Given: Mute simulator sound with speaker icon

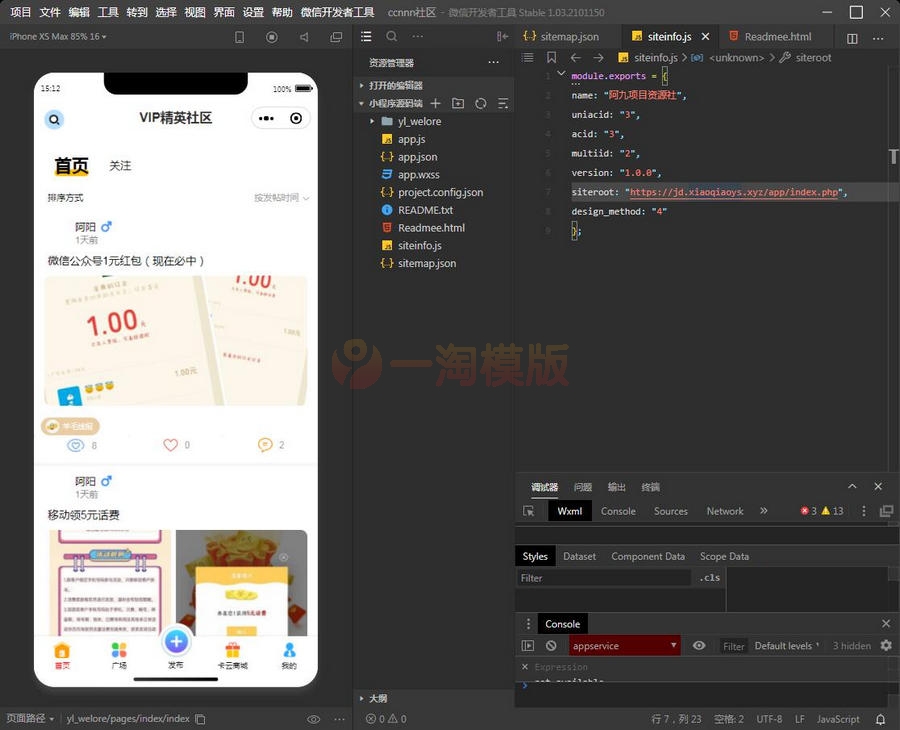Looking at the screenshot, I should [x=304, y=37].
